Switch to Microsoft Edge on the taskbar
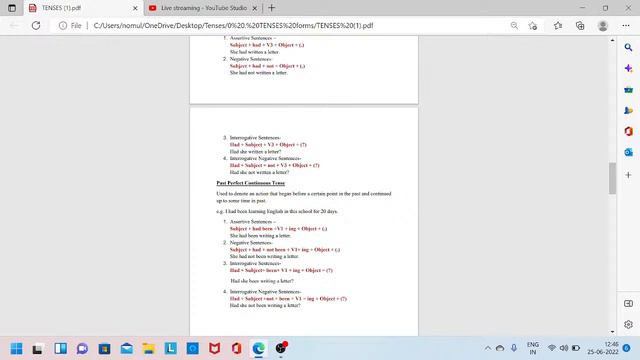Screen dimensions: 640x360 (x=258, y=348)
